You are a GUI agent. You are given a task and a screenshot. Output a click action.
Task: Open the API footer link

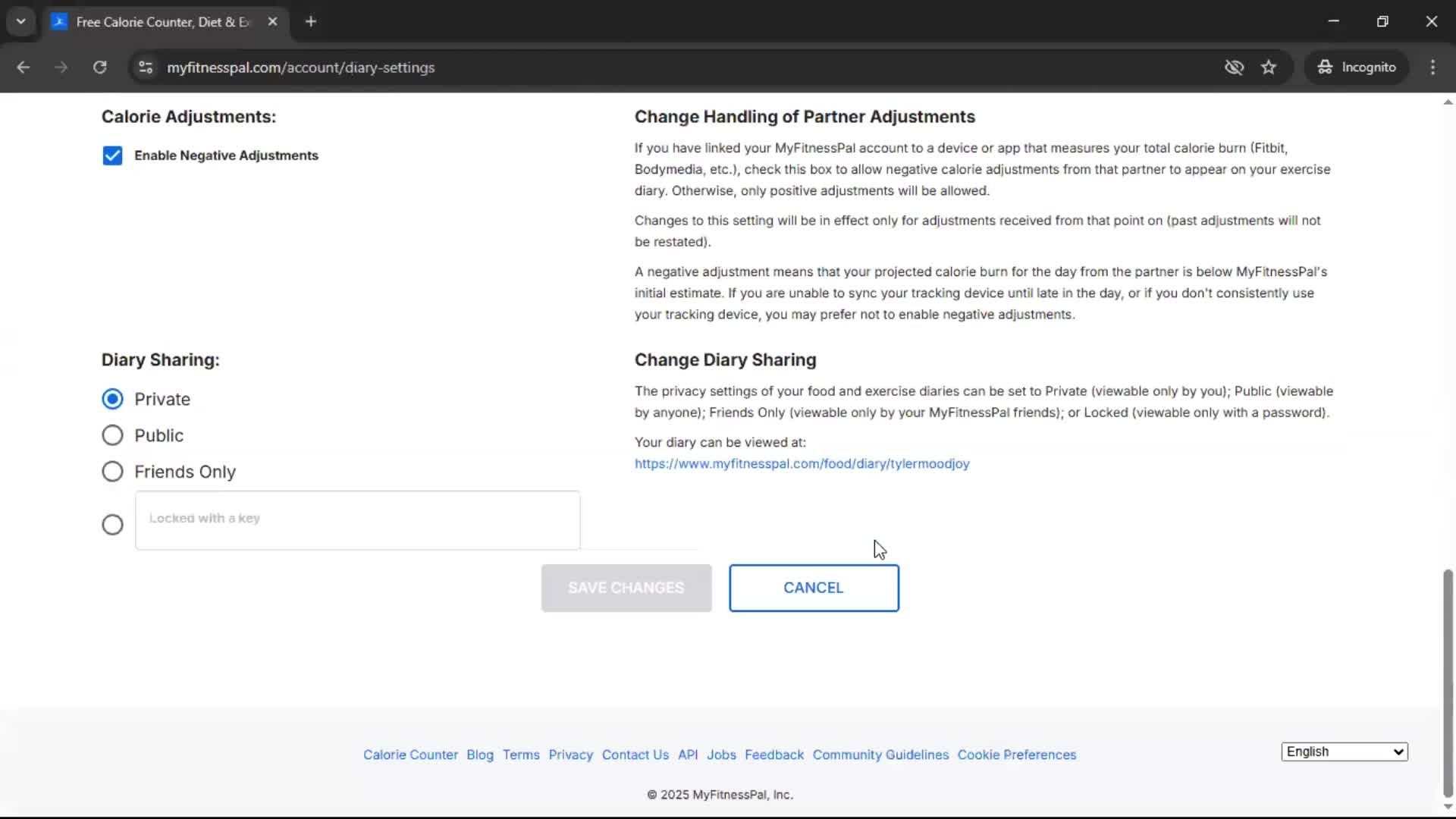pyautogui.click(x=688, y=755)
